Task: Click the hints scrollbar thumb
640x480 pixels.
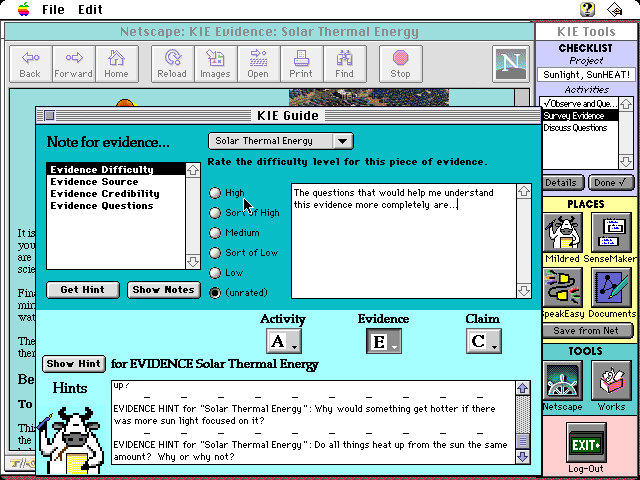Action: 523,441
